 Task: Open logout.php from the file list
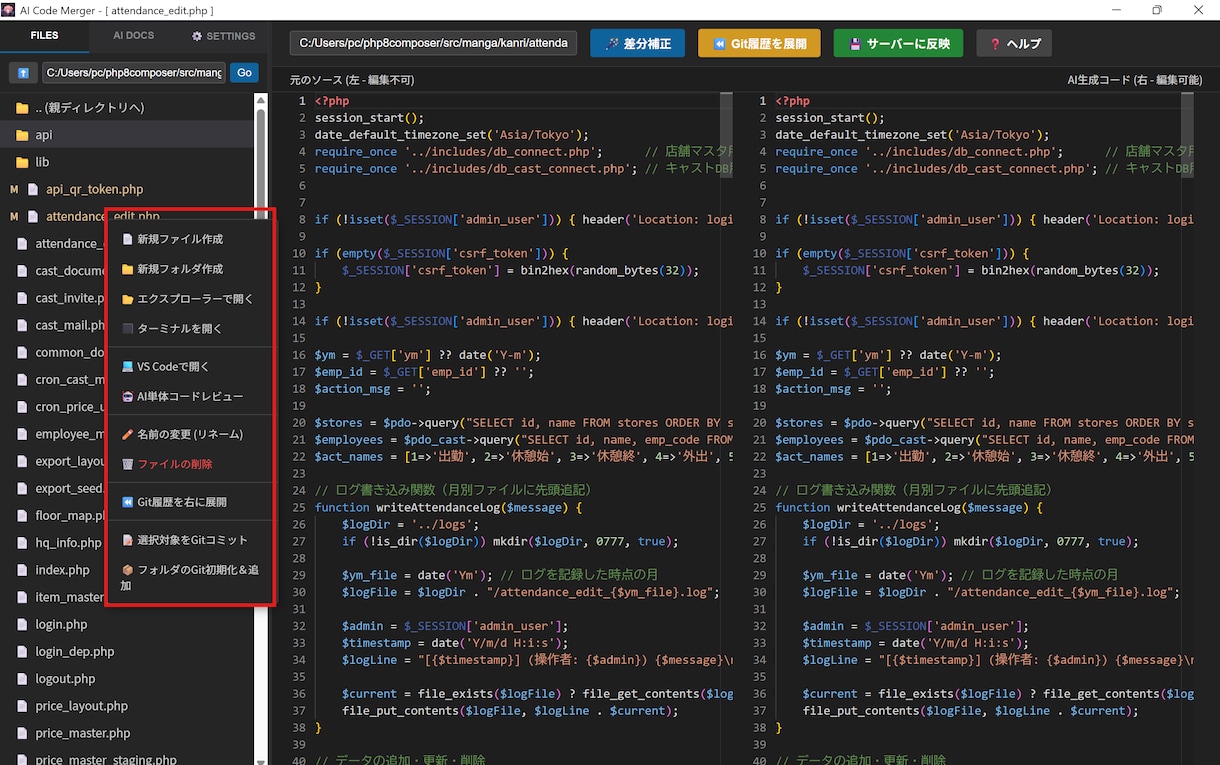127,679
